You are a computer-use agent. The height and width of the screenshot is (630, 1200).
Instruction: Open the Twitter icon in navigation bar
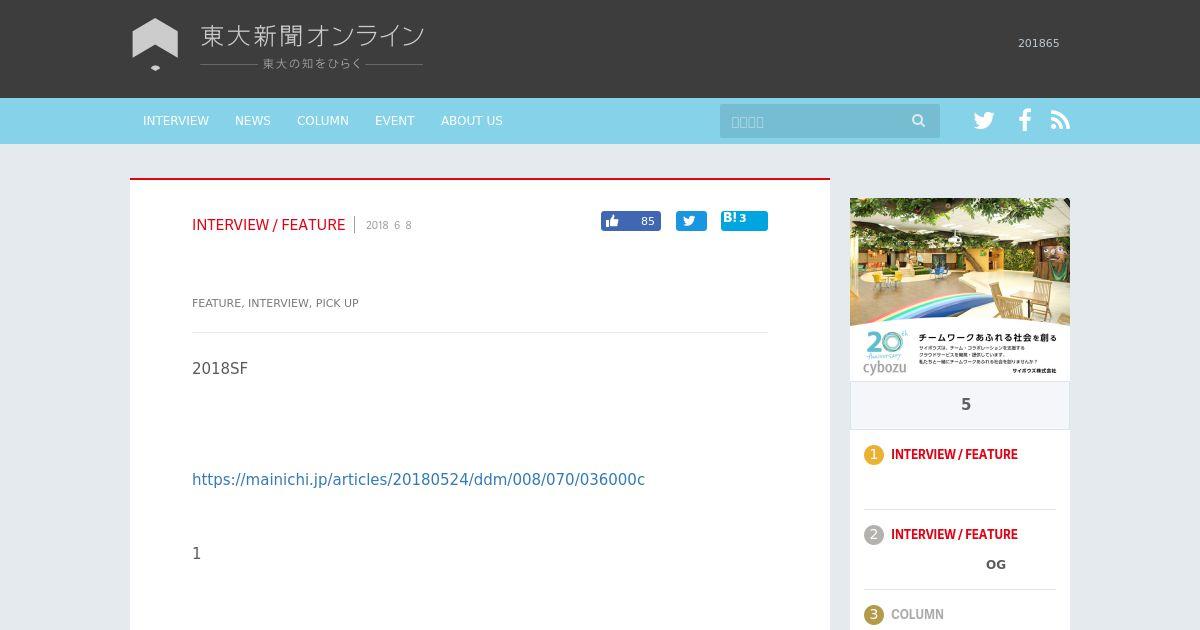pyautogui.click(x=984, y=121)
